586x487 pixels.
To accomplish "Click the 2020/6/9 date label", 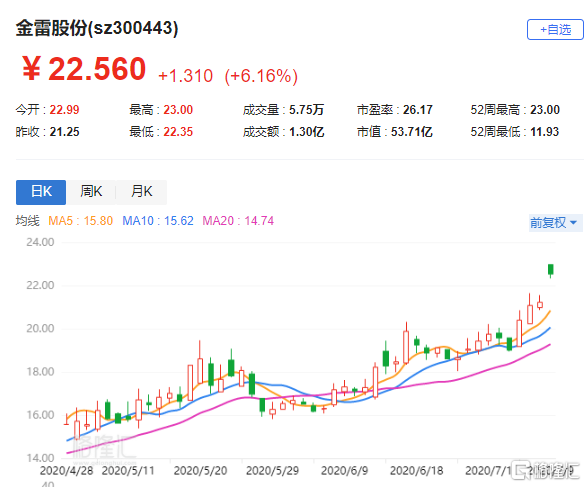I will coord(344,471).
